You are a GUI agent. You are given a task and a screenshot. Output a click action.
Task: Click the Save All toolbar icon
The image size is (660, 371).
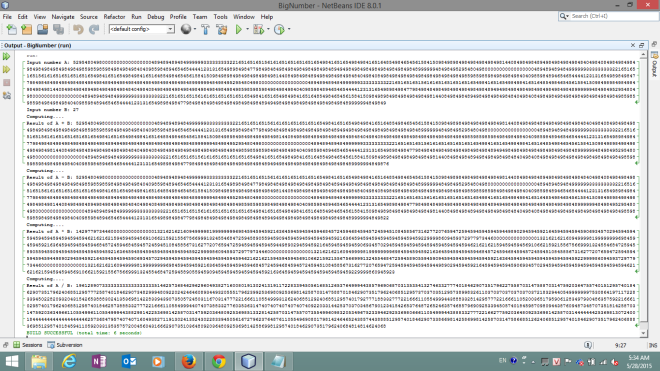point(59,29)
